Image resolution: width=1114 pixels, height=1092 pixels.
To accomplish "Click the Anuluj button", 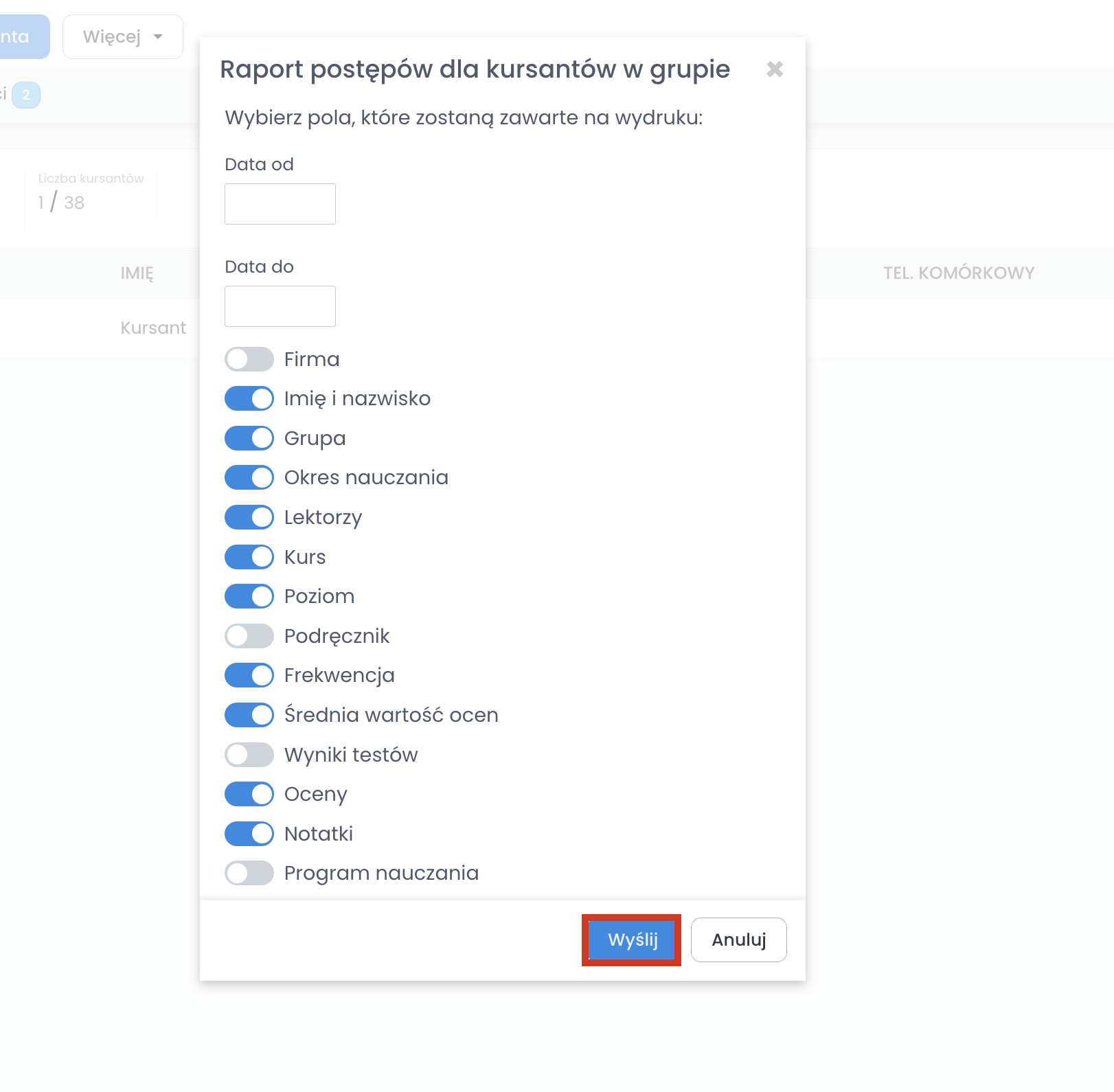I will pyautogui.click(x=738, y=940).
